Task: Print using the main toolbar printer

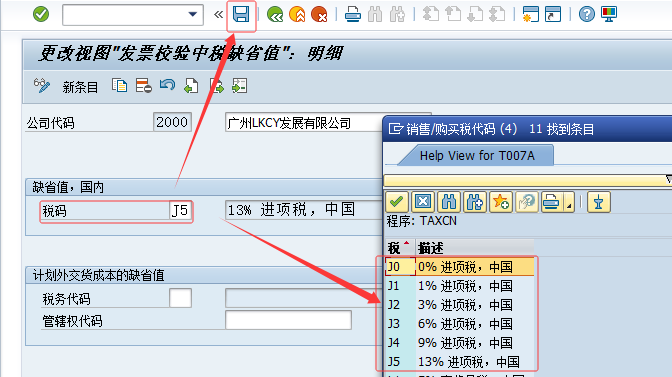Action: (353, 15)
